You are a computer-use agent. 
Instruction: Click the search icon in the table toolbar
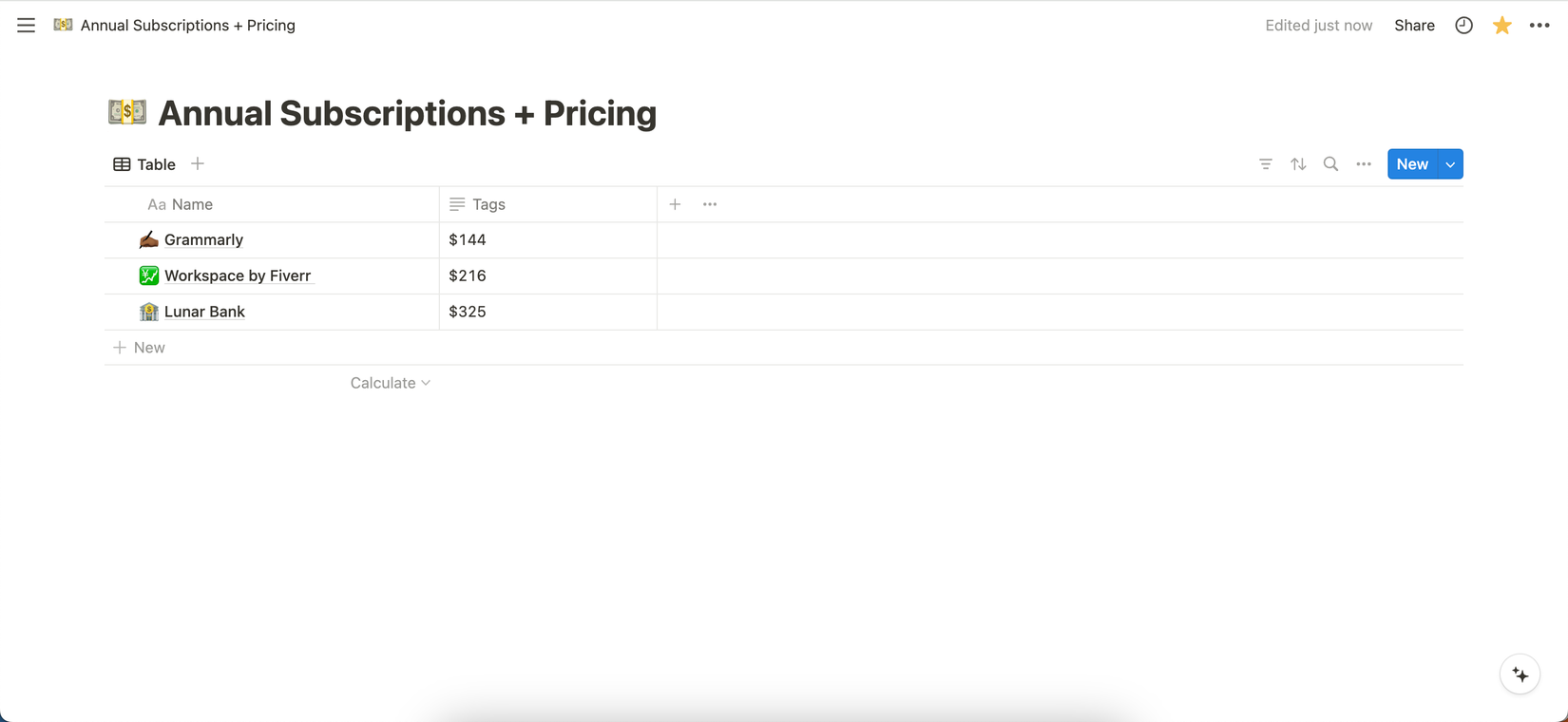[1330, 163]
